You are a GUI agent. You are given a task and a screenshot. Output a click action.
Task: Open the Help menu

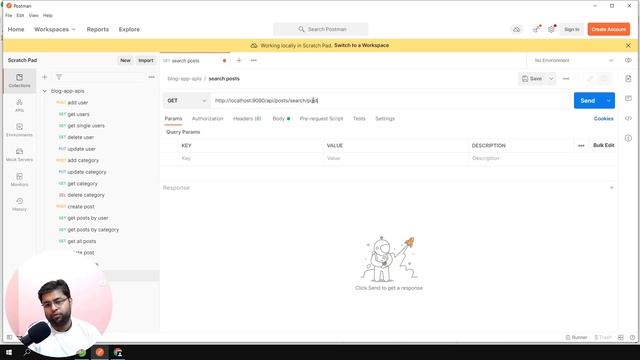click(x=48, y=16)
